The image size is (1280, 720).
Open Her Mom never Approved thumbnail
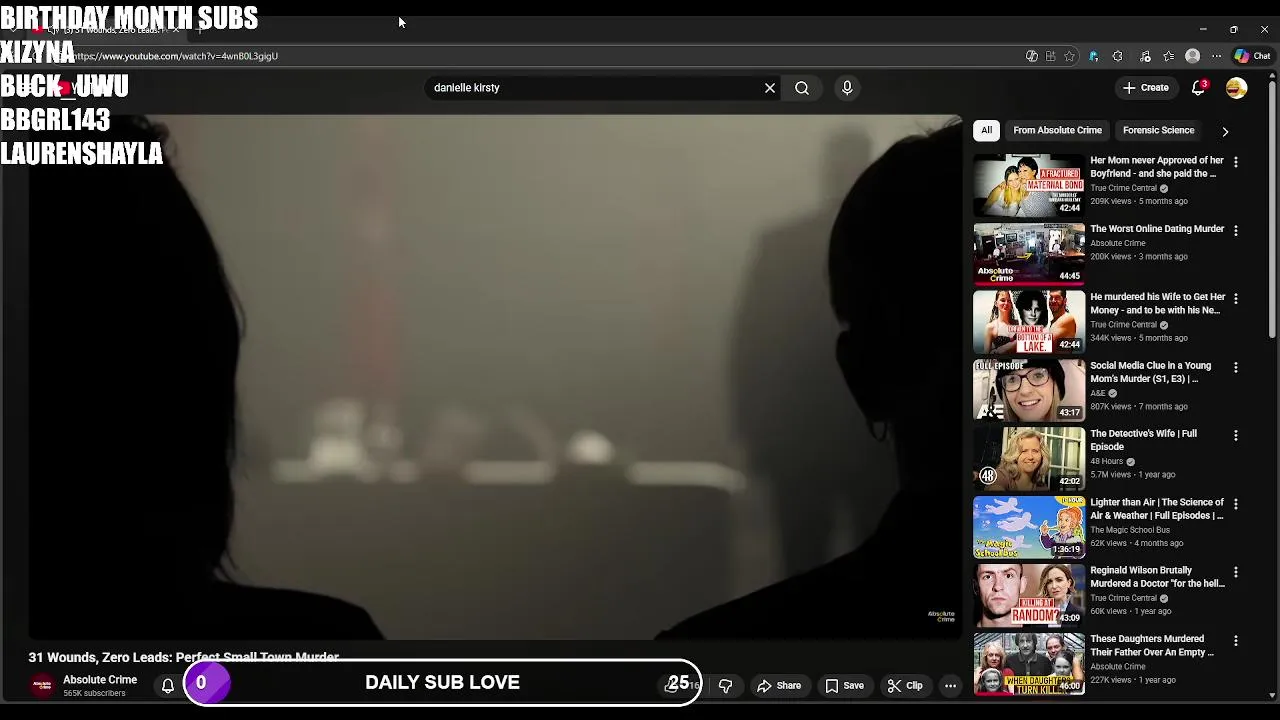click(1029, 185)
